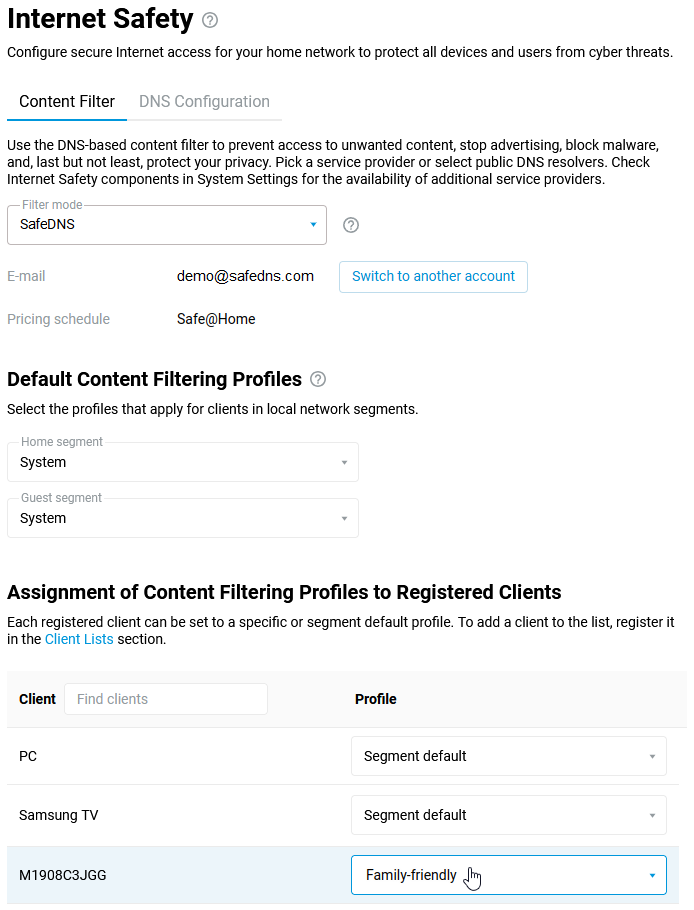Select the Samsung TV client name
This screenshot has height=910, width=694.
(59, 815)
